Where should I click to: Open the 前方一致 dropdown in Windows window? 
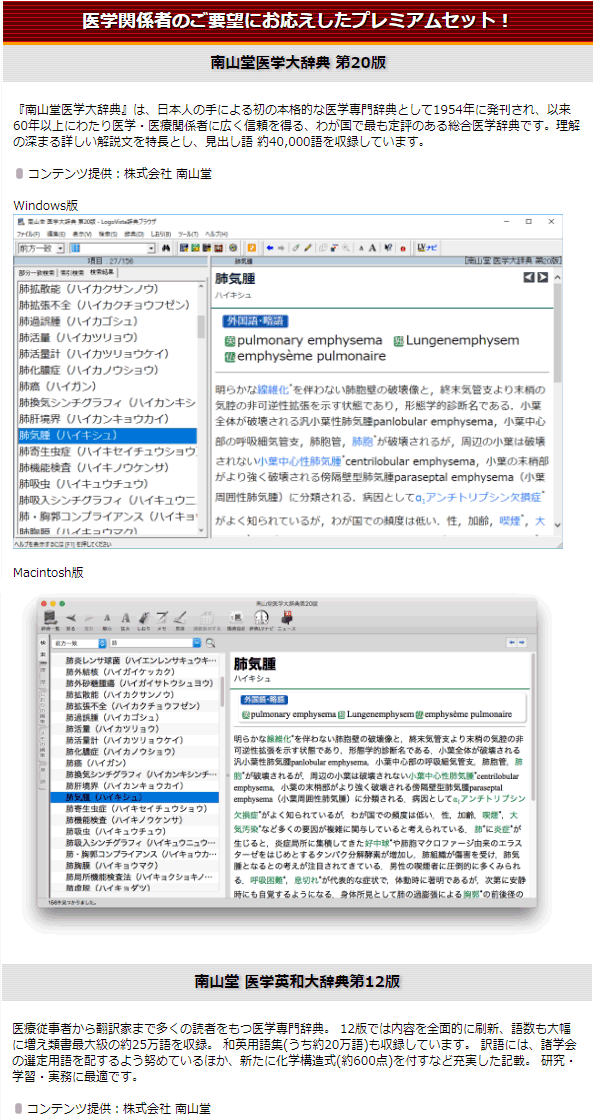(x=59, y=248)
